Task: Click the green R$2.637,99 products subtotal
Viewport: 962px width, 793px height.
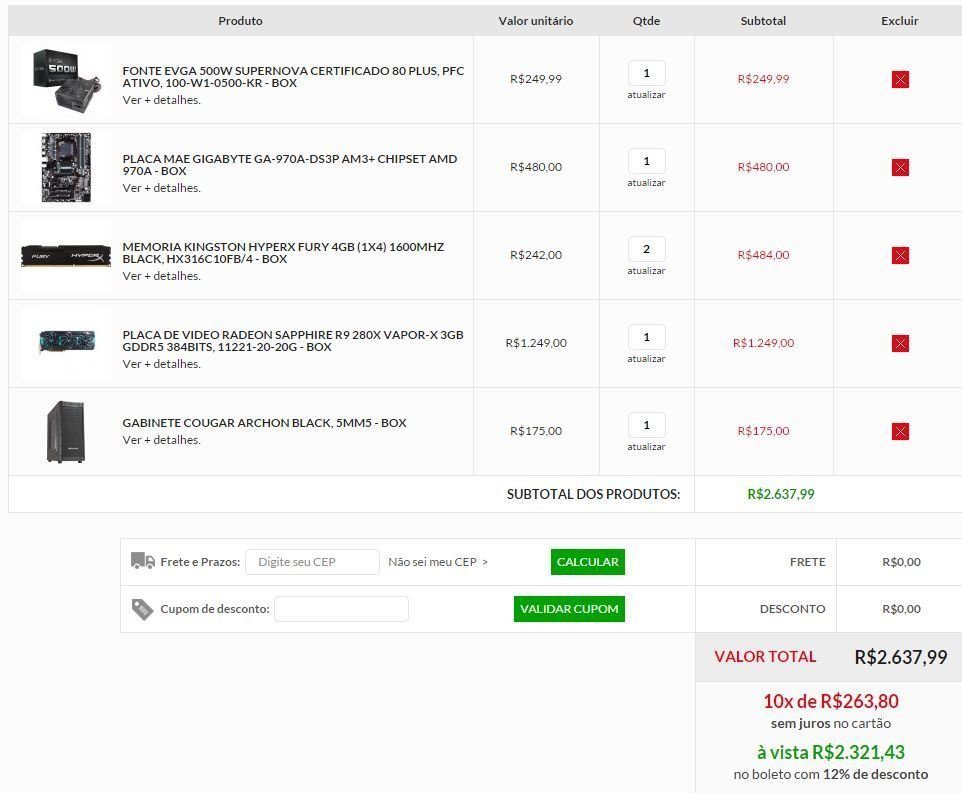Action: click(780, 494)
